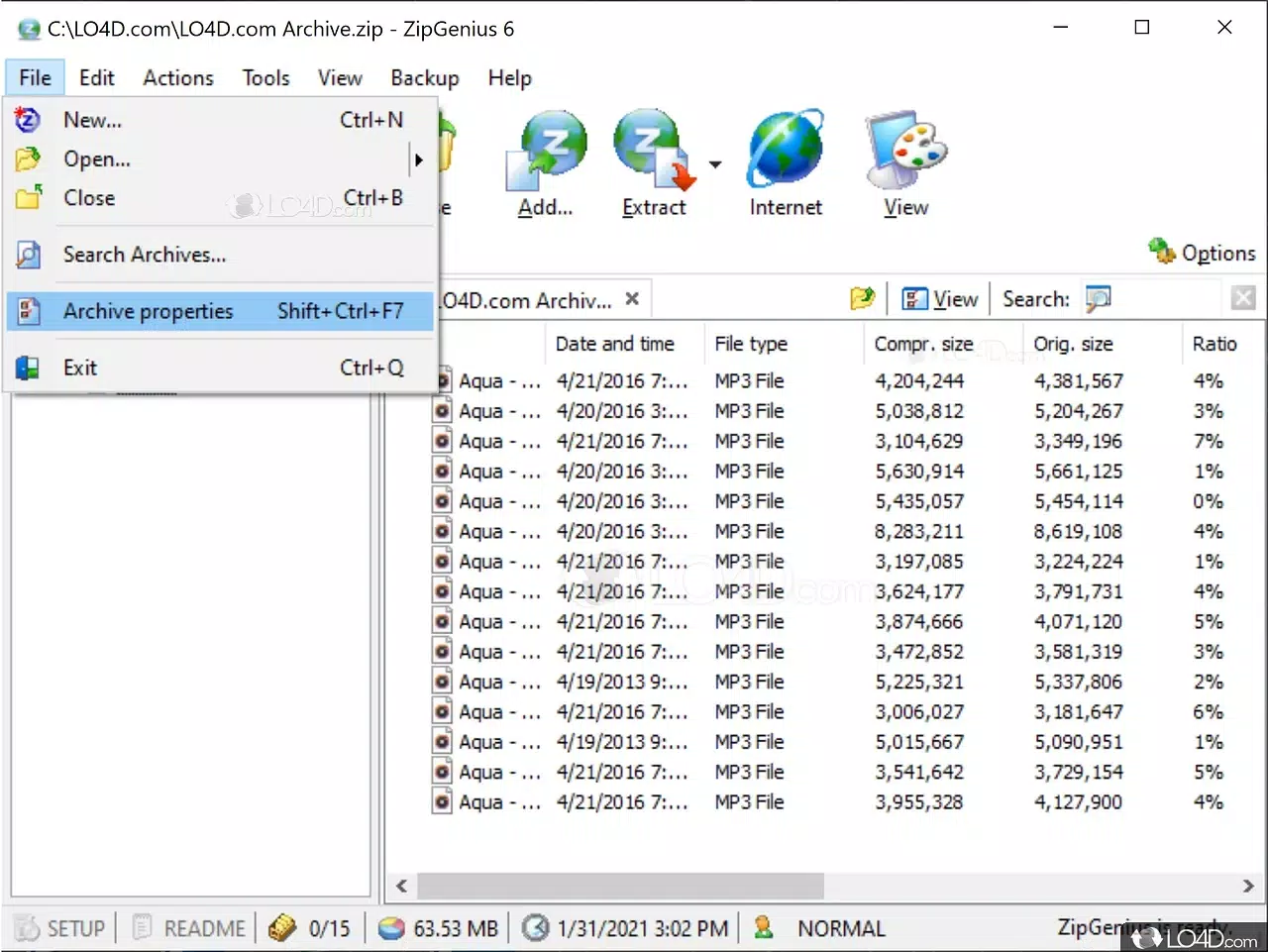Open the Tools menu
This screenshot has width=1268, height=952.
click(266, 77)
